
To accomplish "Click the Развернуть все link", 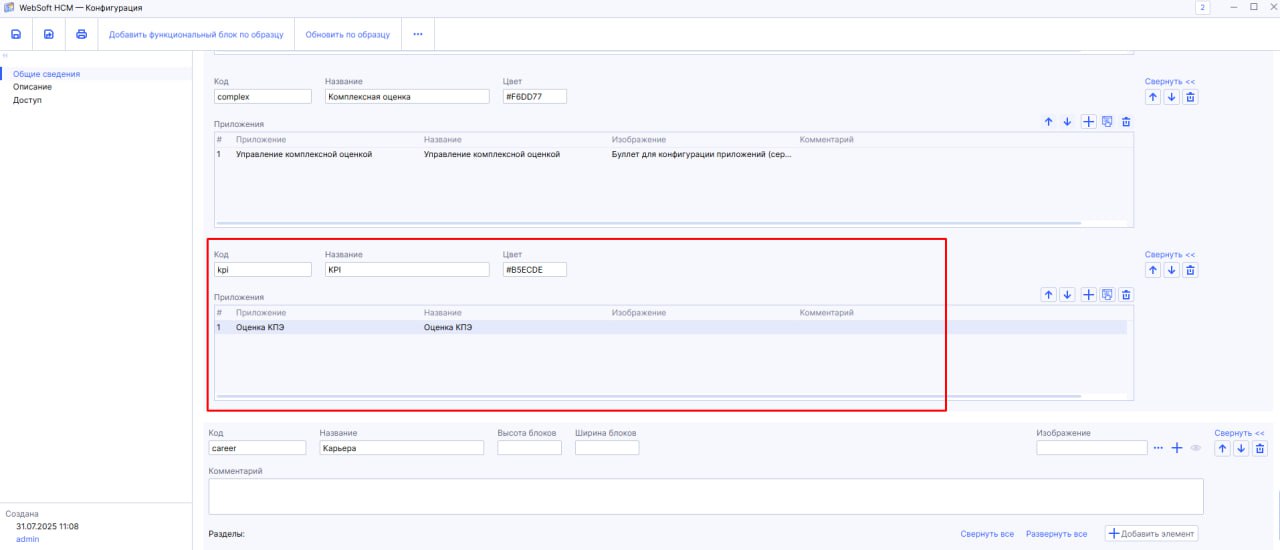I will pos(1056,534).
